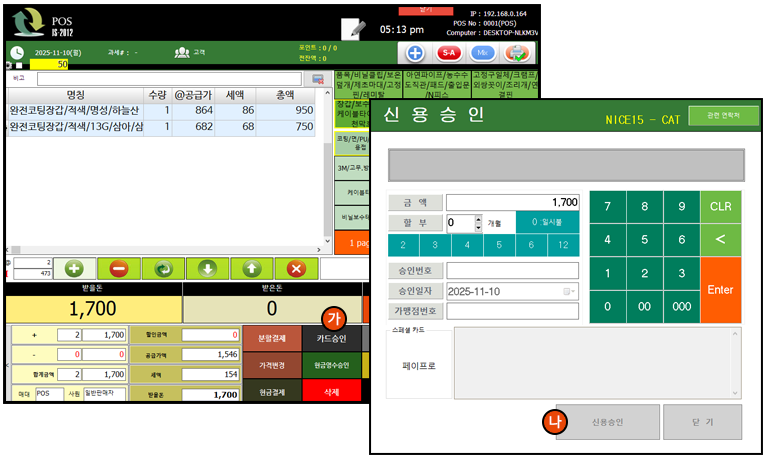The image size is (766, 461).
Task: Click the icon right of the 비고 field
Action: (318, 79)
